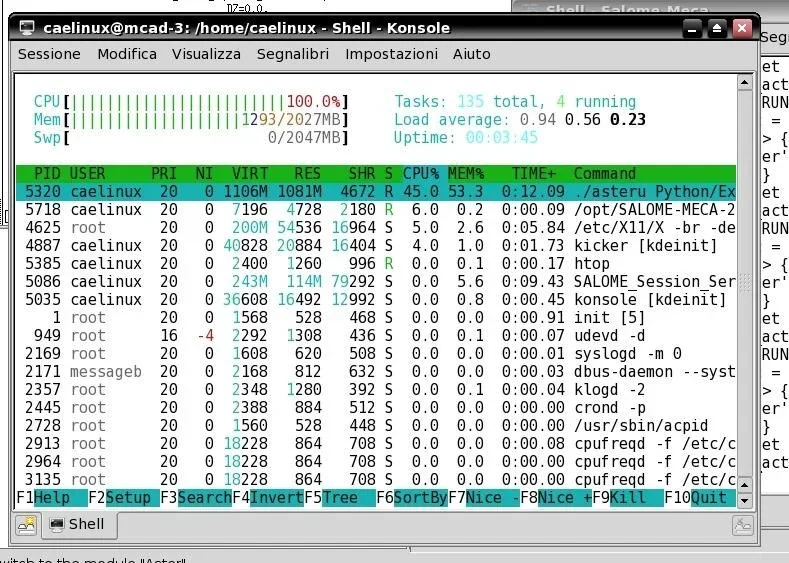Click the Mem usage meter bar

[191, 120]
